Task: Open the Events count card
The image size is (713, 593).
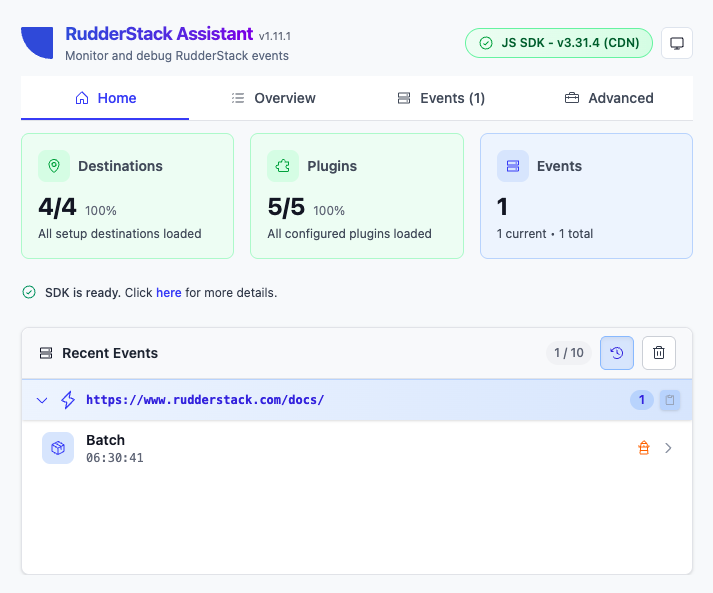Action: coord(586,196)
